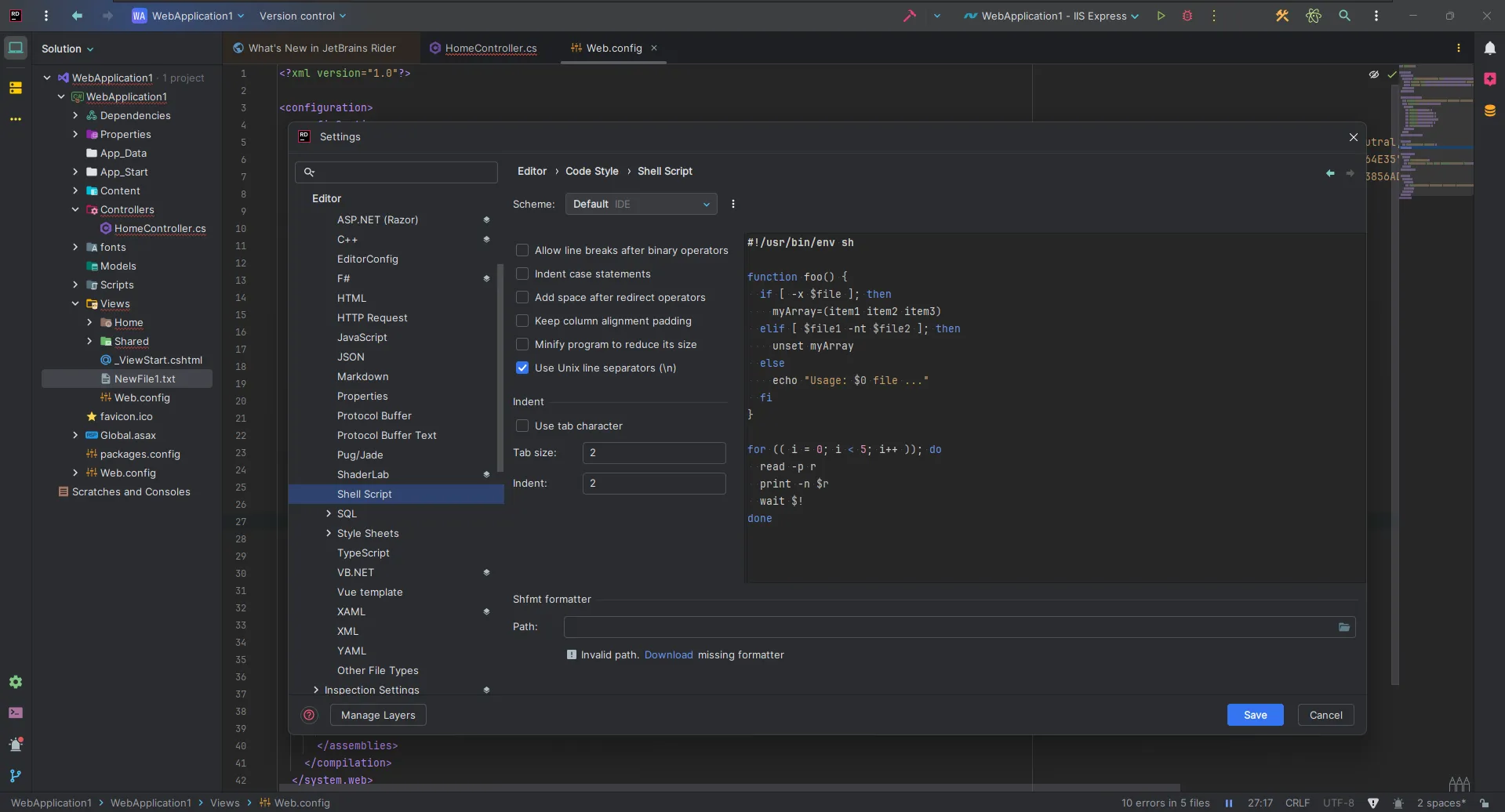Image resolution: width=1505 pixels, height=812 pixels.
Task: Open the Notifications bell panel
Action: tap(1489, 49)
